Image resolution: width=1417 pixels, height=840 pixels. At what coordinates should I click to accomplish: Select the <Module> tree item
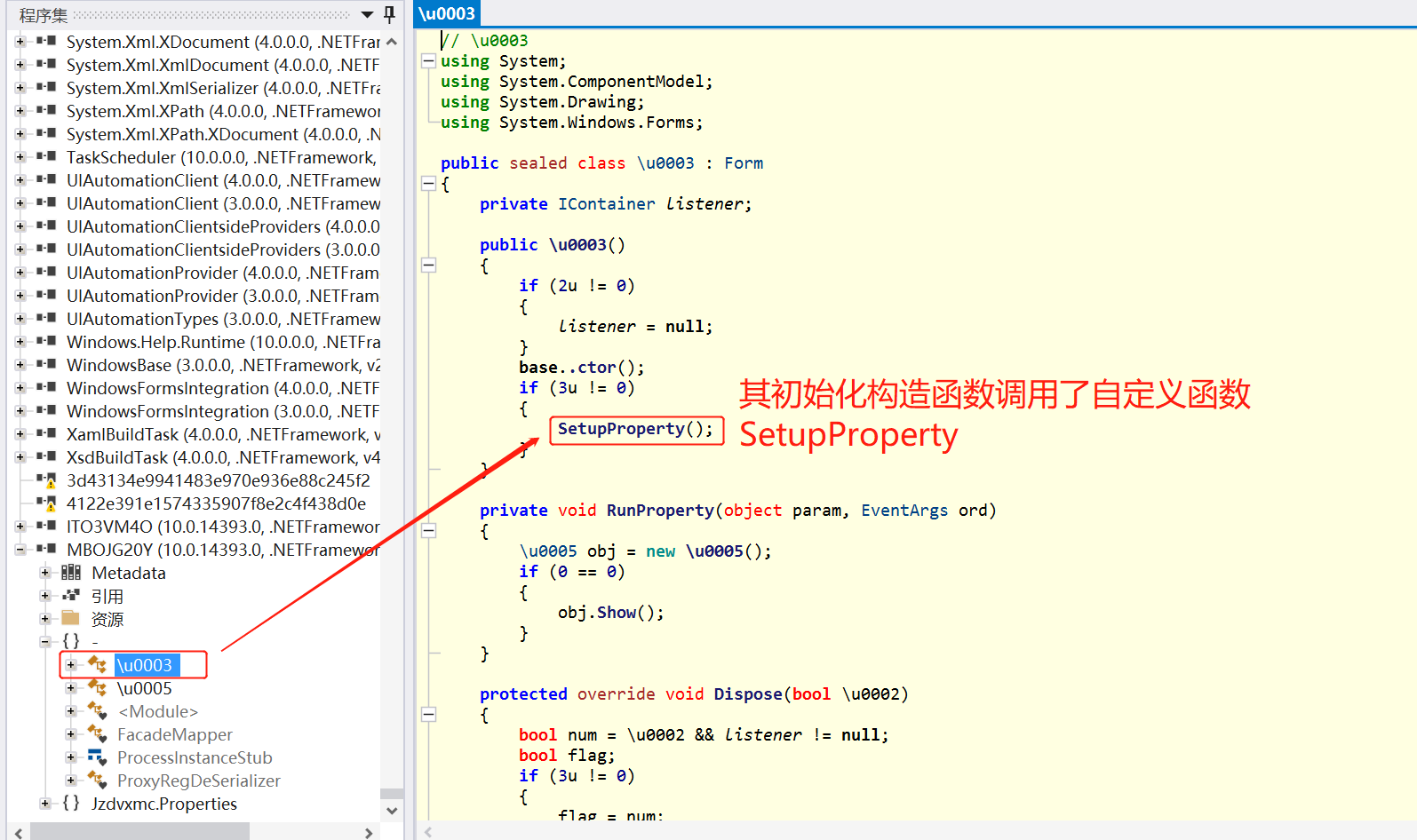(158, 711)
